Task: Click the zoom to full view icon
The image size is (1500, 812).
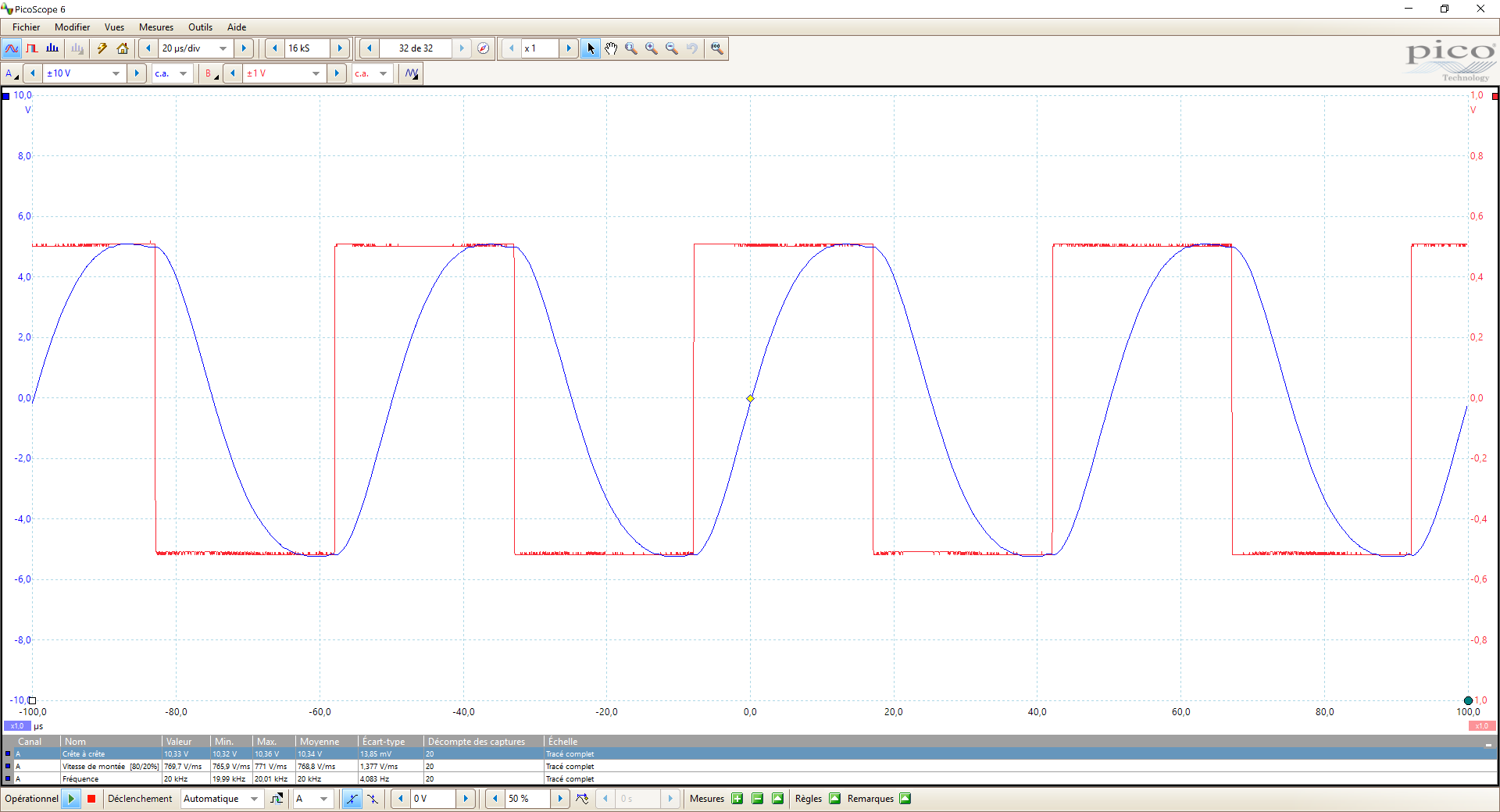Action: [x=717, y=48]
